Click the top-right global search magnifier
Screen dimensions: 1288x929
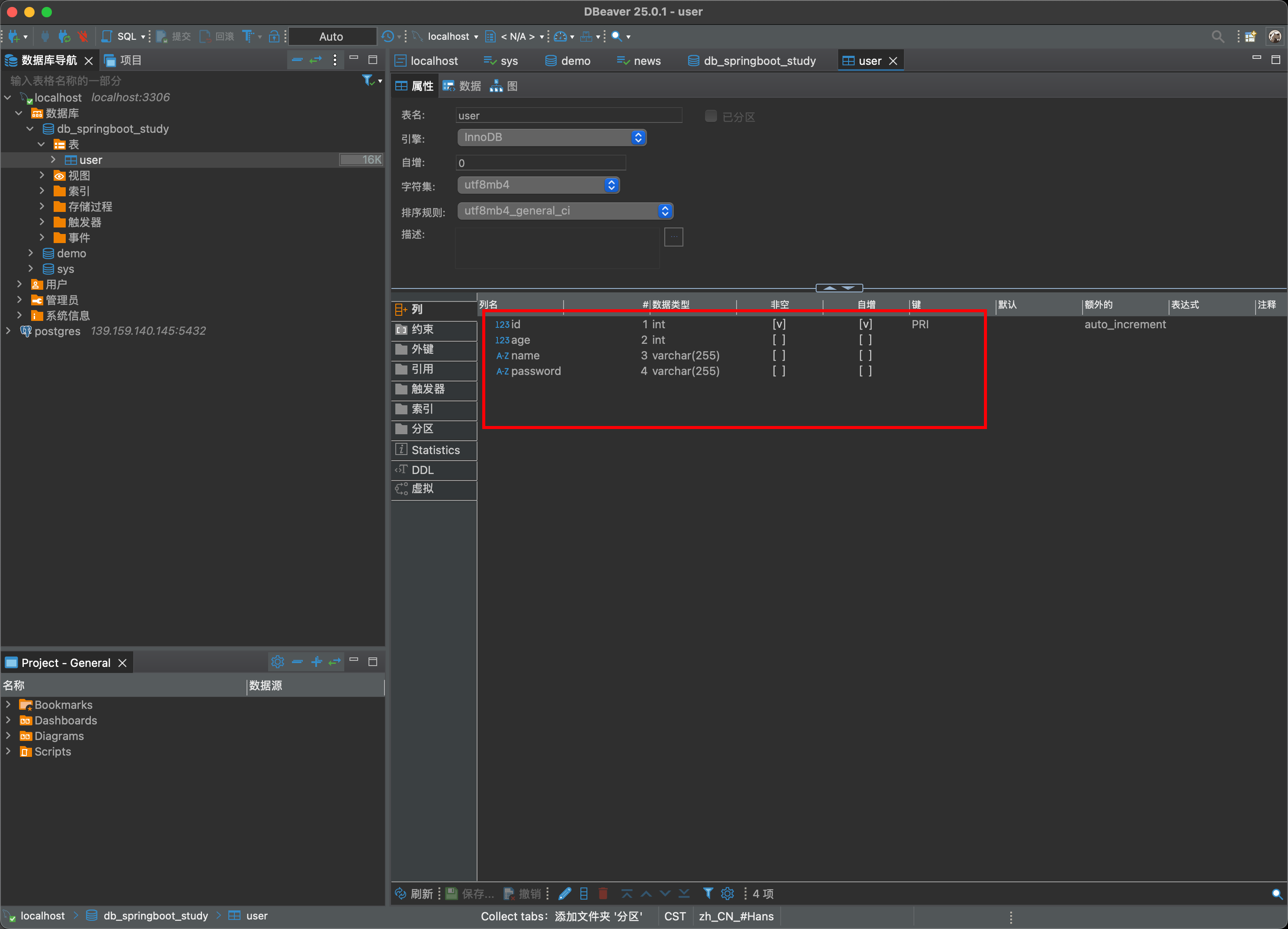tap(1218, 36)
